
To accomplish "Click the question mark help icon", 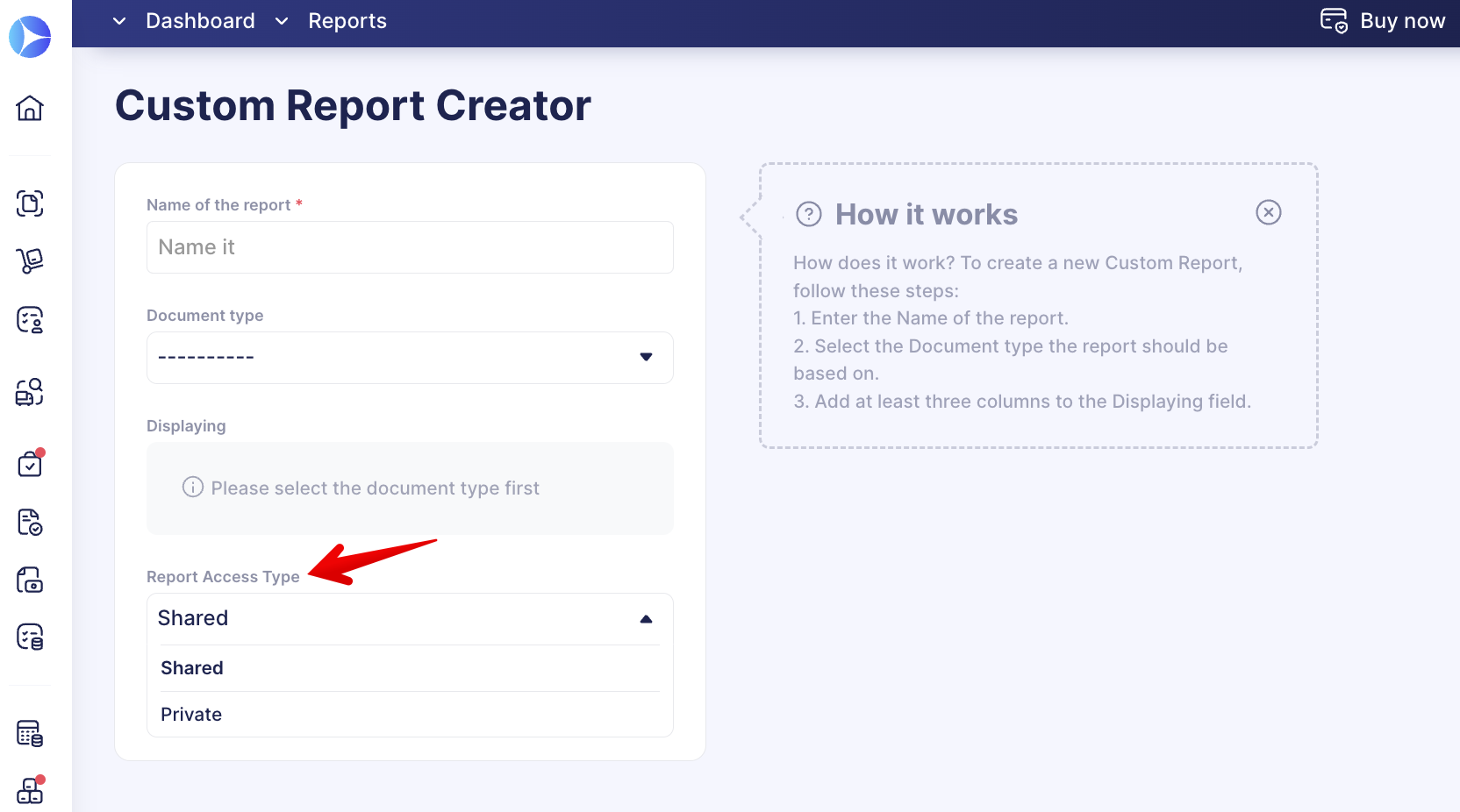I will click(809, 214).
